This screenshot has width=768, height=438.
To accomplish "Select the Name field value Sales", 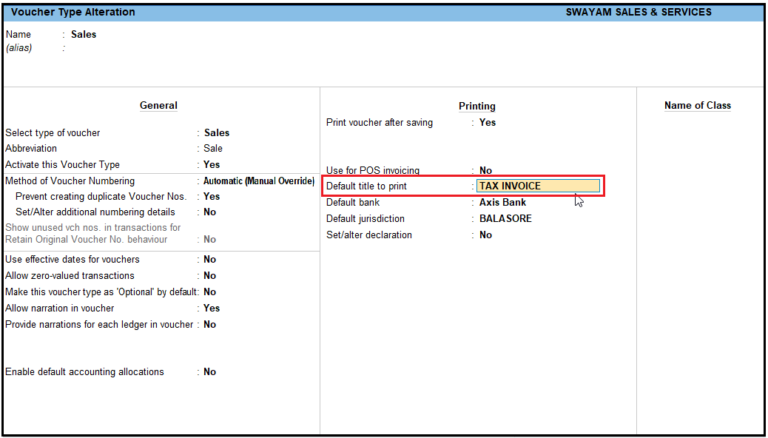I will (x=84, y=34).
